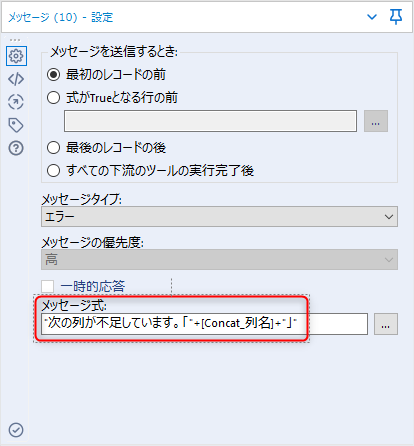Open the gear configuration tab icon
414x446 pixels.
pyautogui.click(x=16, y=56)
